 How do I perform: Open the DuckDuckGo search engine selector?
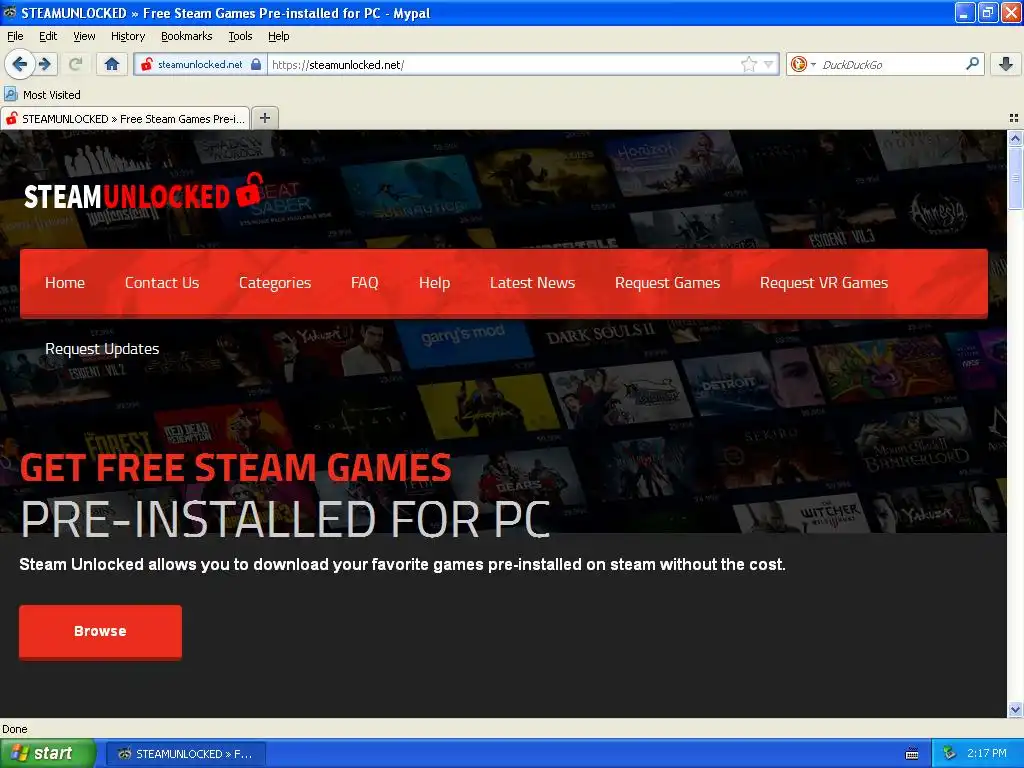tap(803, 64)
